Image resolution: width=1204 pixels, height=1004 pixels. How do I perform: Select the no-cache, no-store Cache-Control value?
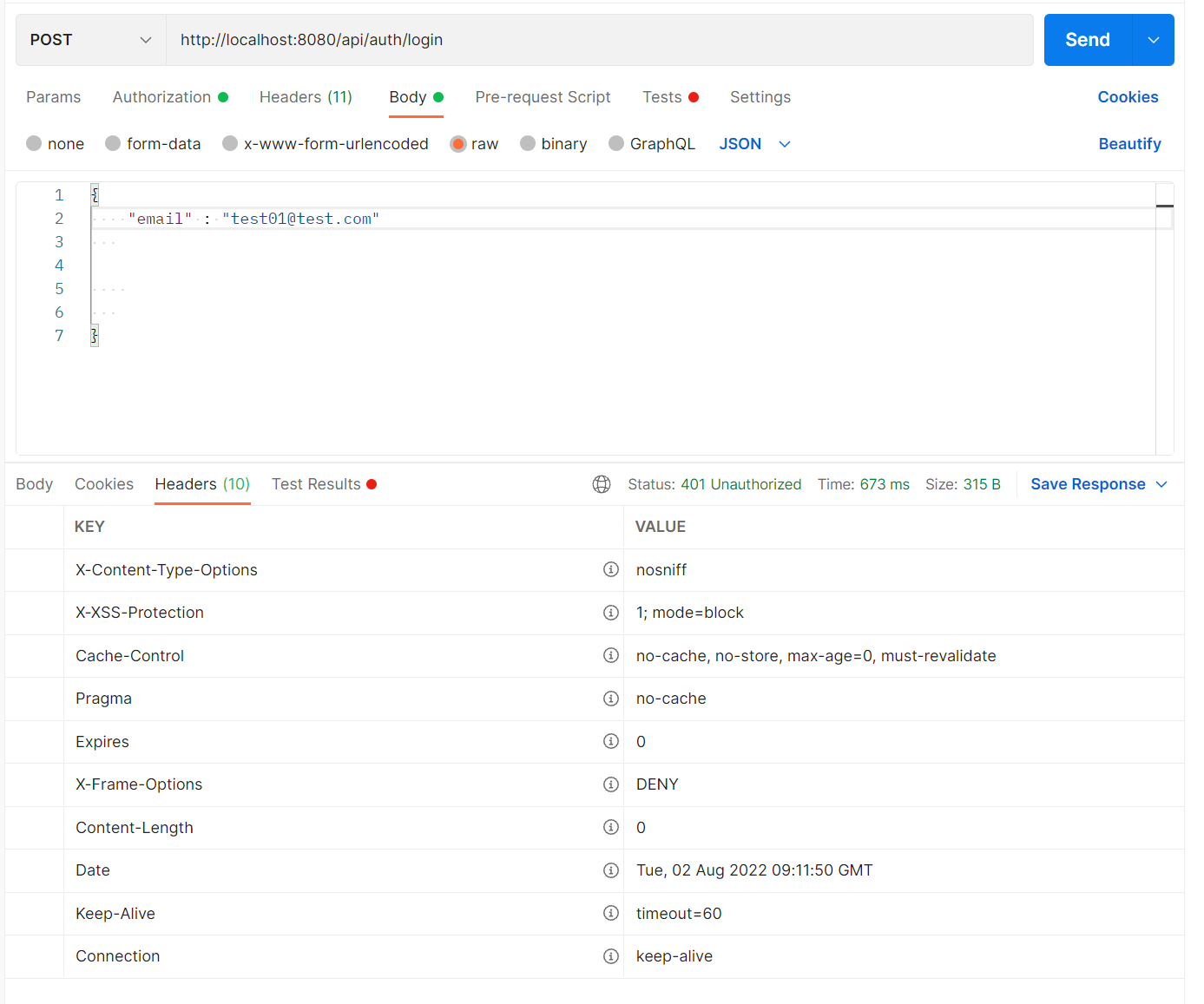(x=816, y=656)
